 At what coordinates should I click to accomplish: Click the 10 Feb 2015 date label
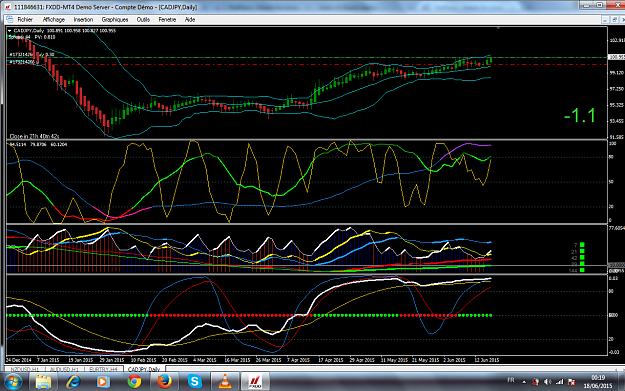[143, 360]
